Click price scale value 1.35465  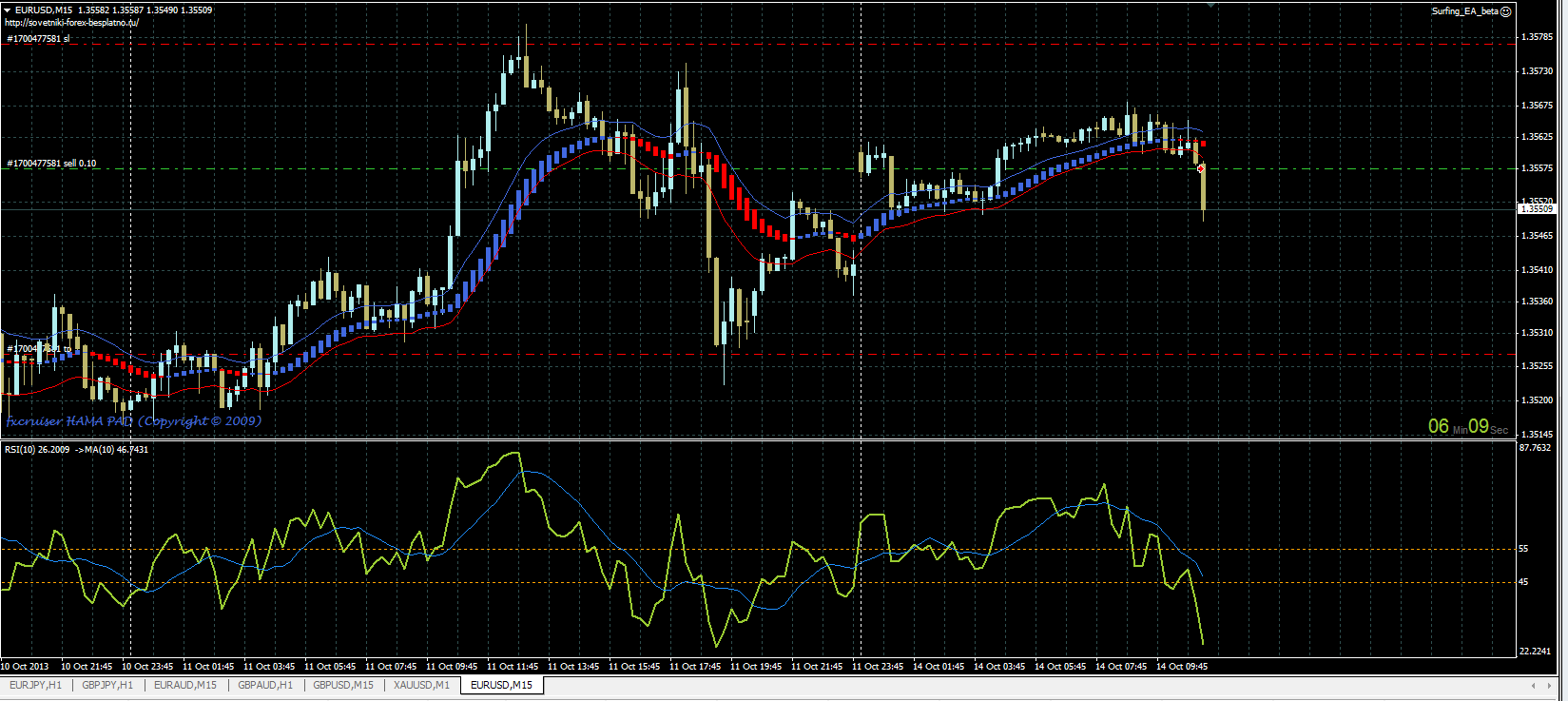(1538, 236)
